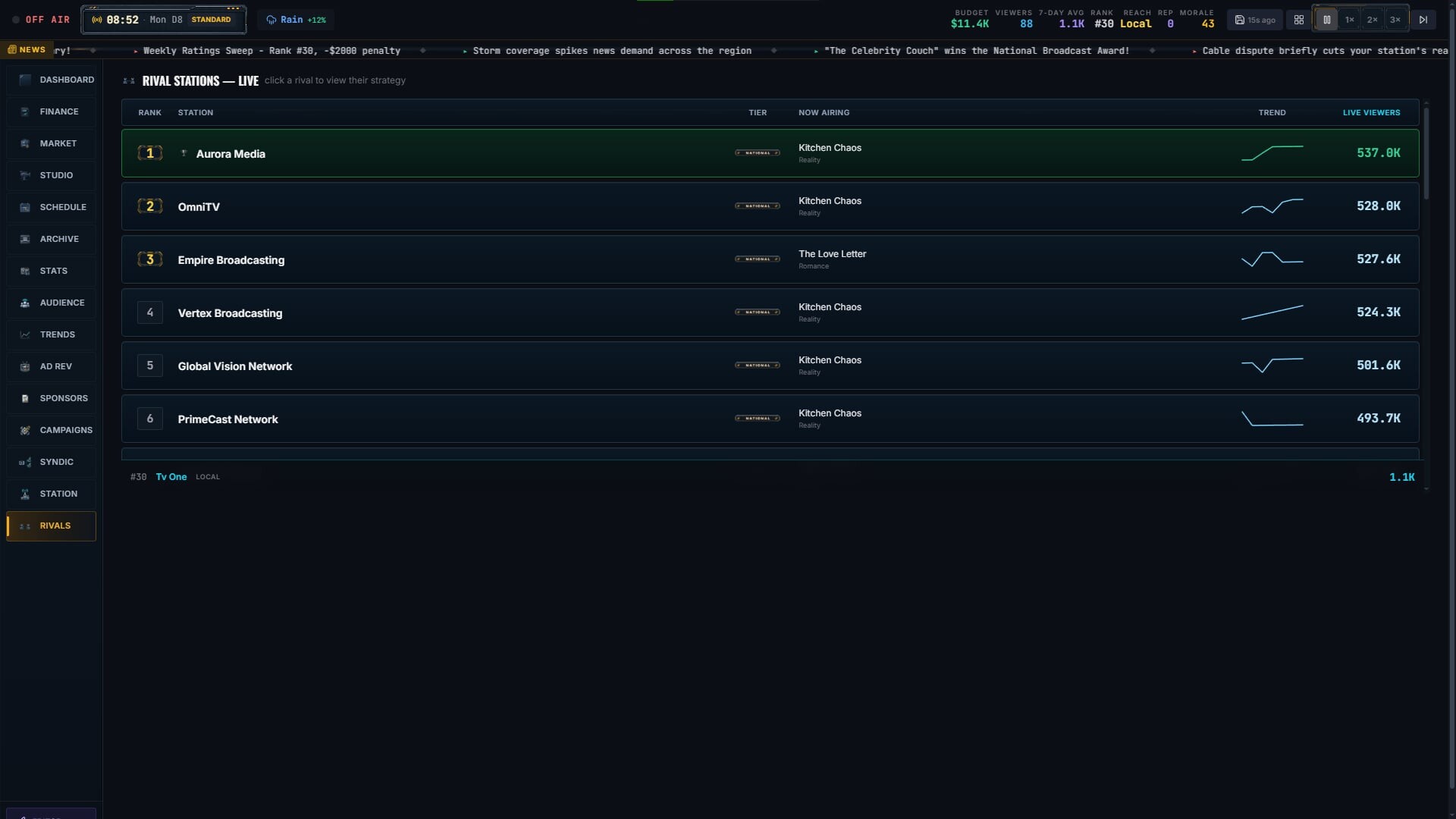Open the Dashboard from the sidebar

(52, 80)
